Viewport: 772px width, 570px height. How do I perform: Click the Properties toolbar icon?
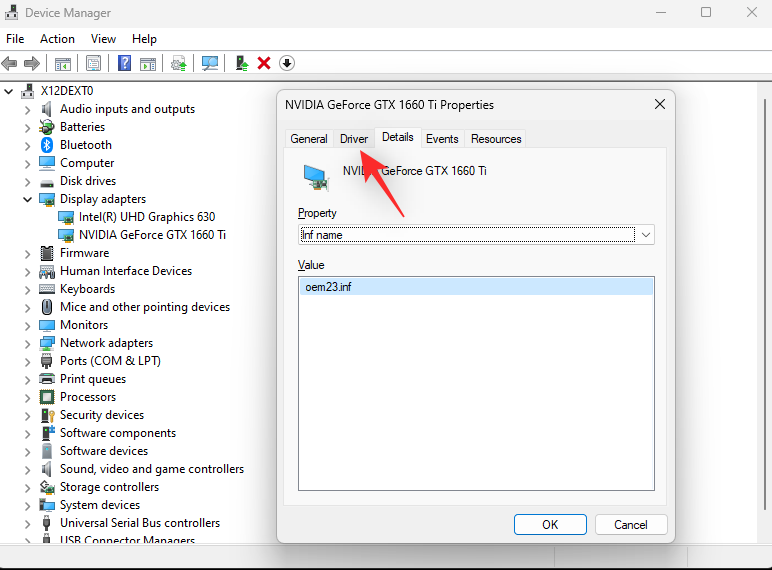point(93,63)
